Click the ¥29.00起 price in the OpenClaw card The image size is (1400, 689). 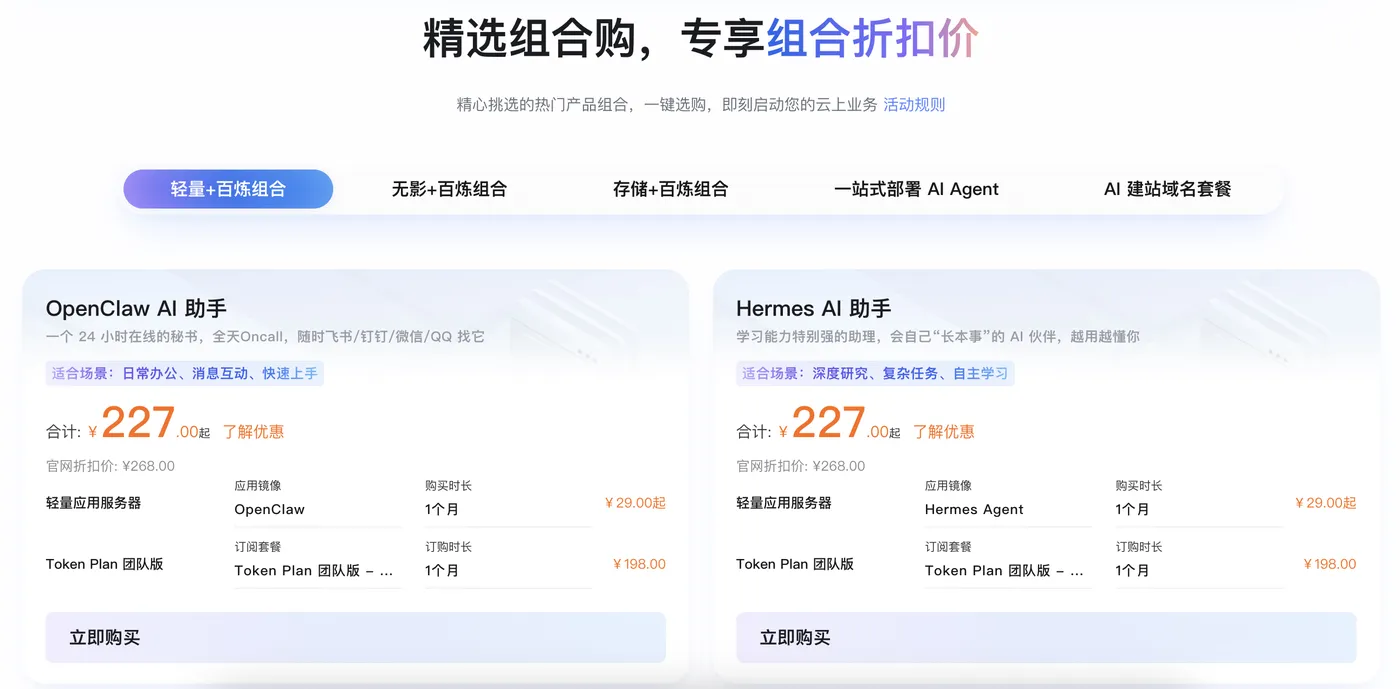pos(635,503)
